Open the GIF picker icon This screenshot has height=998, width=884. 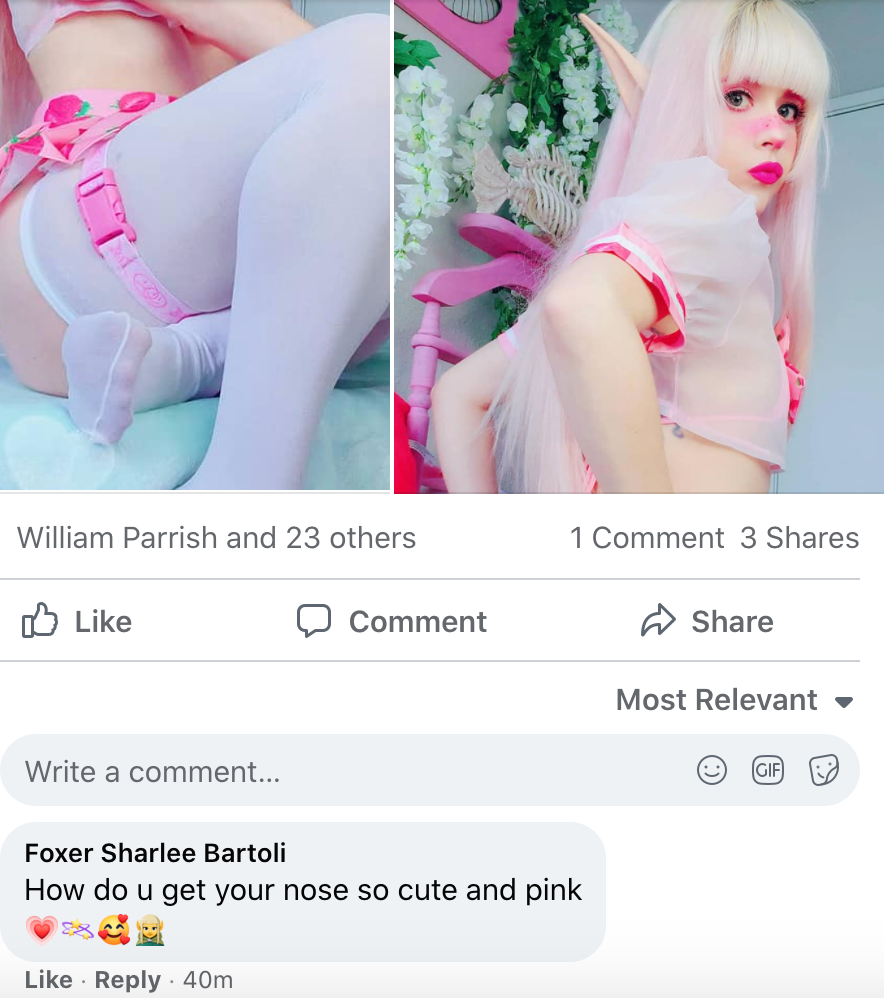pos(768,770)
